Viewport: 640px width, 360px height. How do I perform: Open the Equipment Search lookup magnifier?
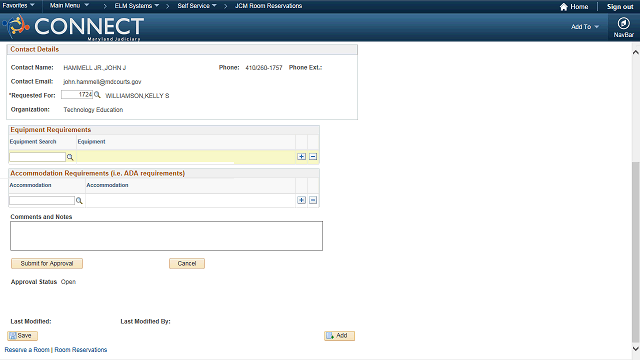click(x=70, y=157)
